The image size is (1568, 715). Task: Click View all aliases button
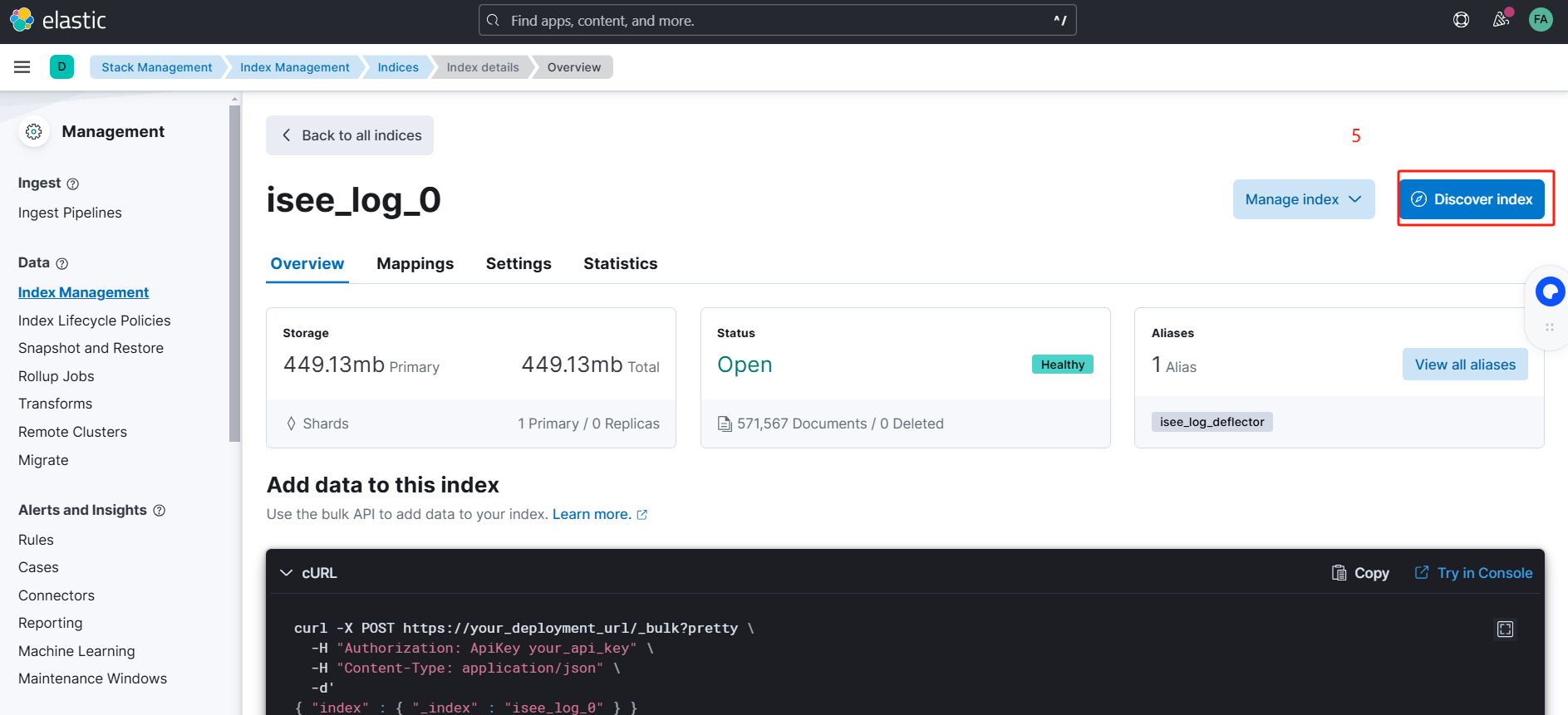[x=1465, y=365]
